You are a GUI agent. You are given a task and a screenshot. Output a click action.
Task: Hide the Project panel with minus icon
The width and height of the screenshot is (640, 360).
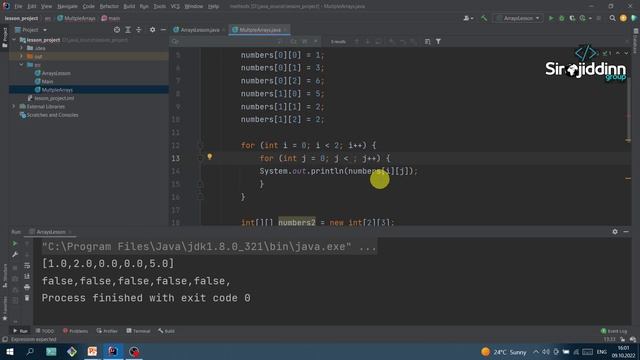click(163, 30)
